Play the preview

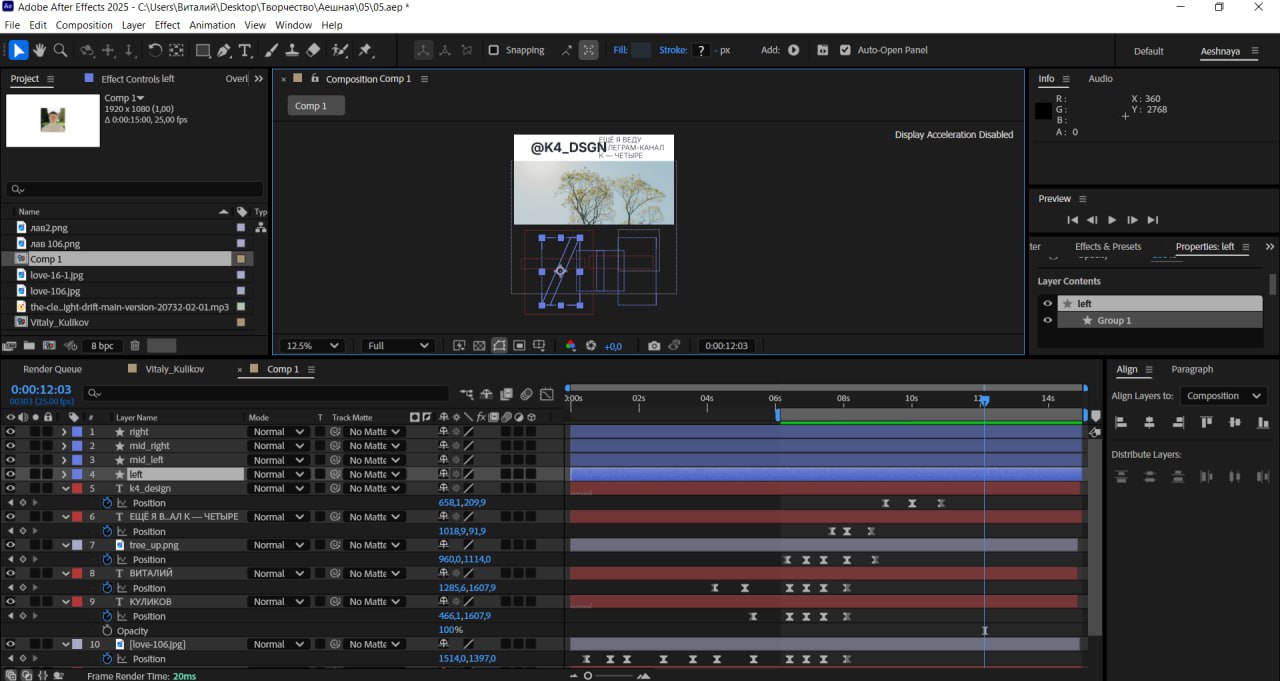click(1112, 220)
